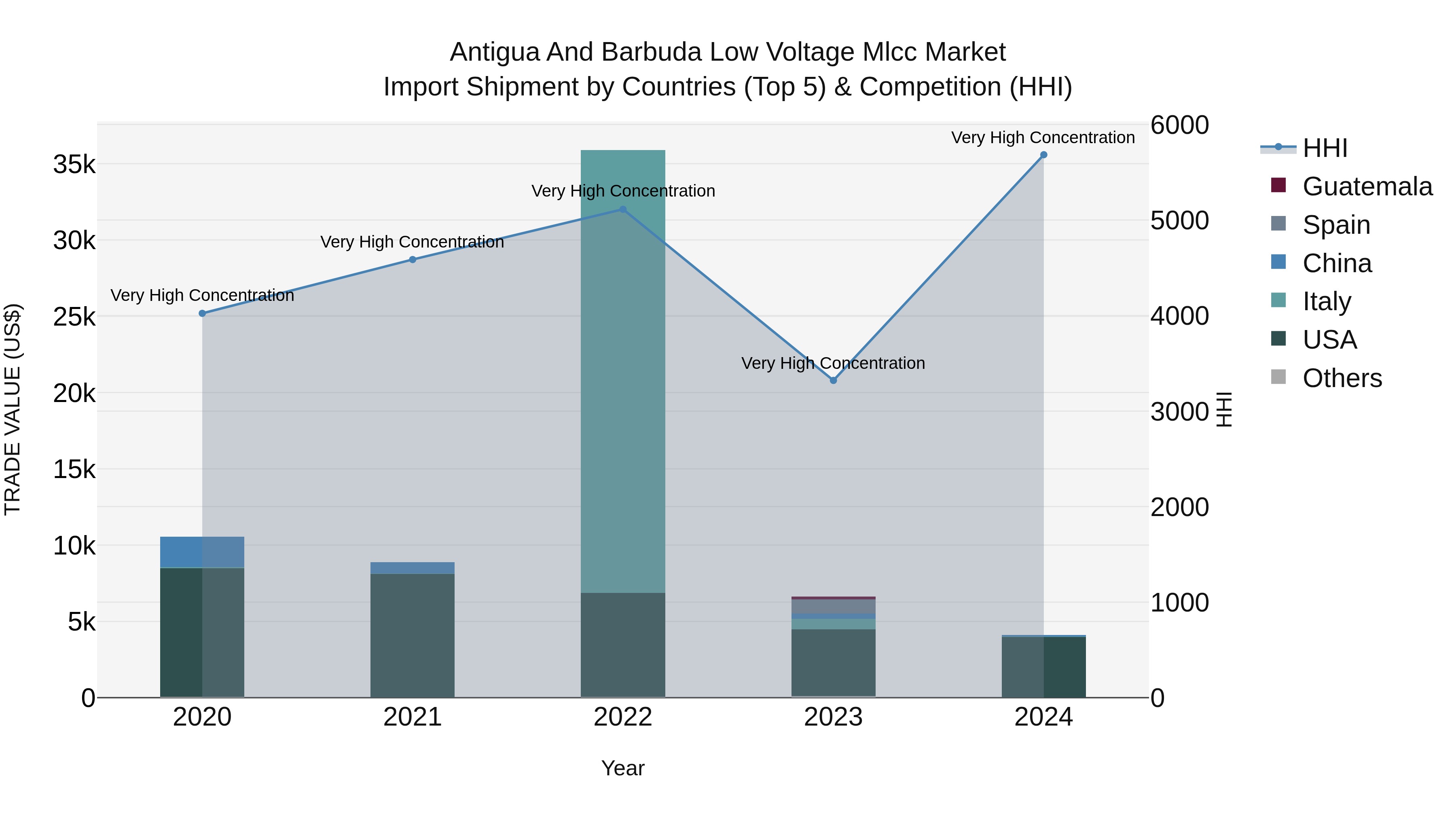Click the 5000 HHI axis tick label
1456x819 pixels.
(1180, 221)
